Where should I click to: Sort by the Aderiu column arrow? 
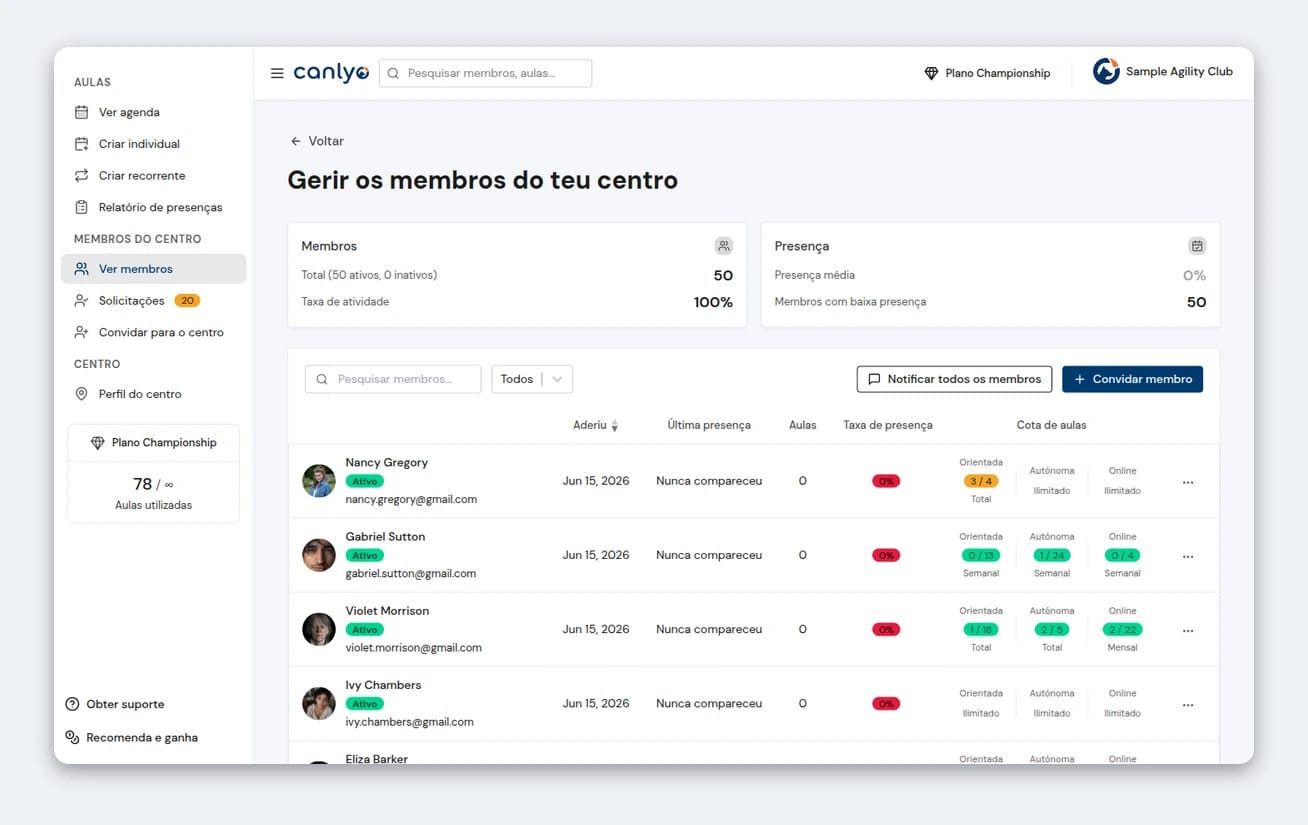tap(615, 426)
